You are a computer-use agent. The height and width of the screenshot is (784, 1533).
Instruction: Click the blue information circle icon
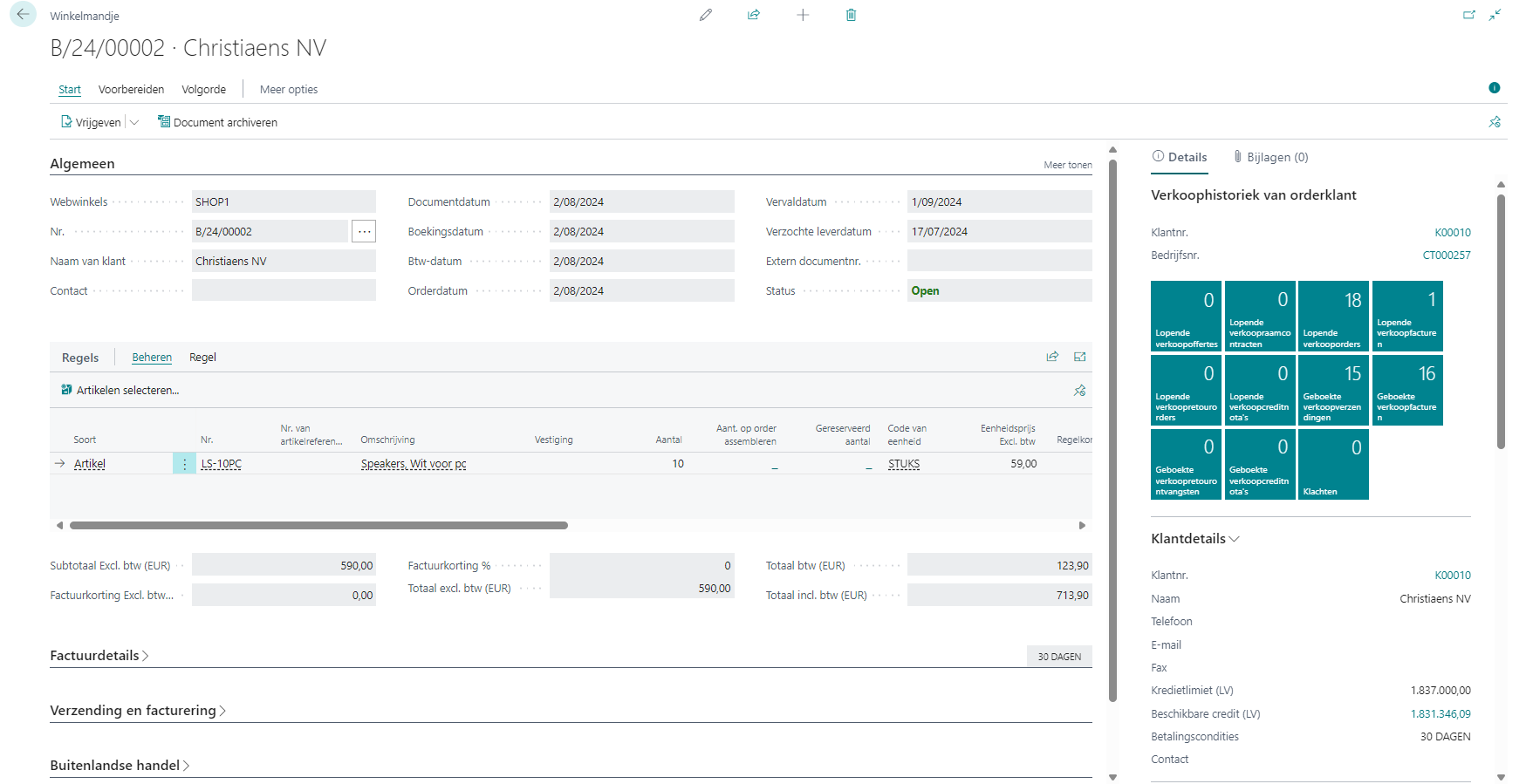pyautogui.click(x=1494, y=88)
